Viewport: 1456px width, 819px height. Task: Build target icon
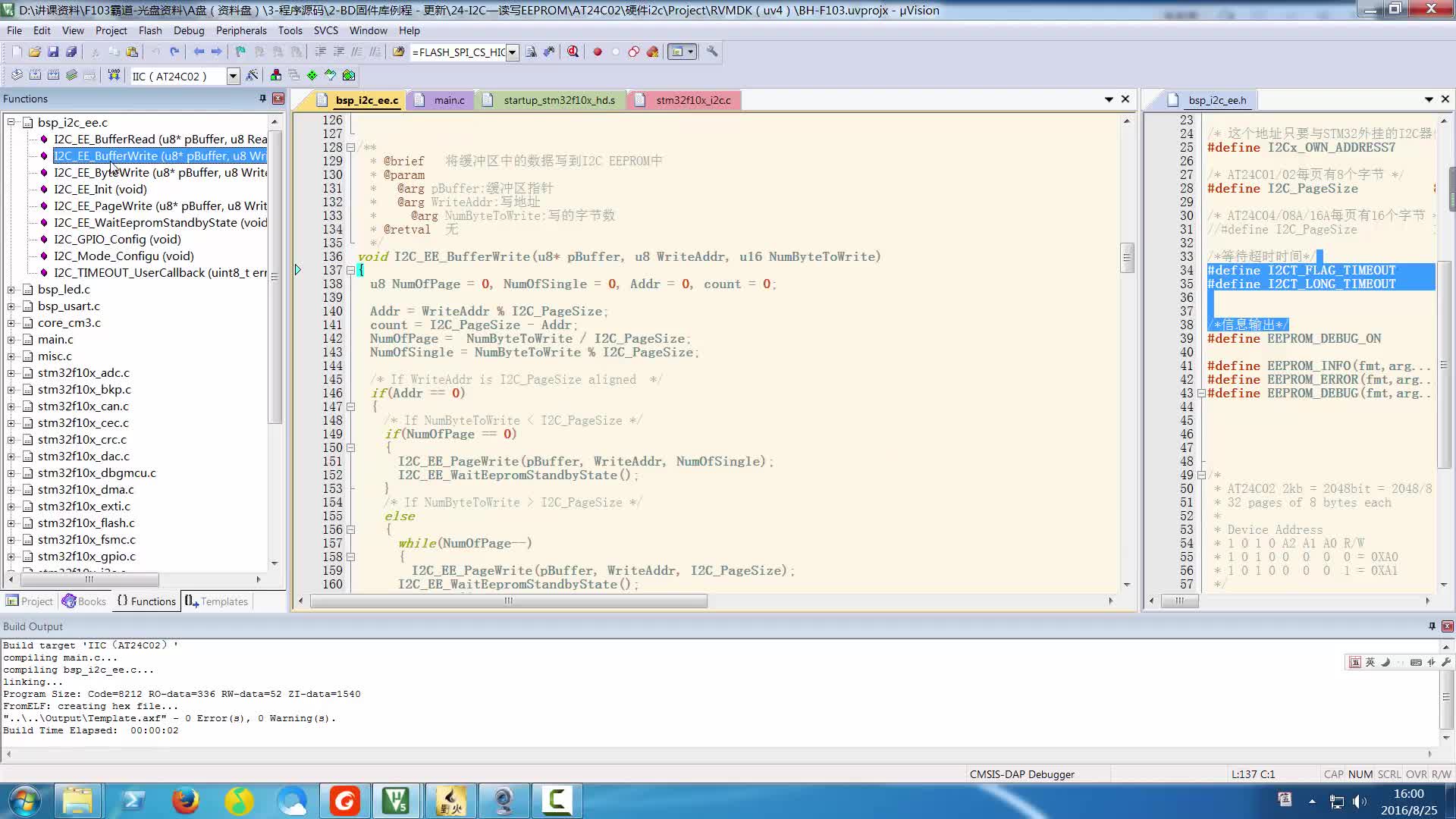[x=35, y=75]
